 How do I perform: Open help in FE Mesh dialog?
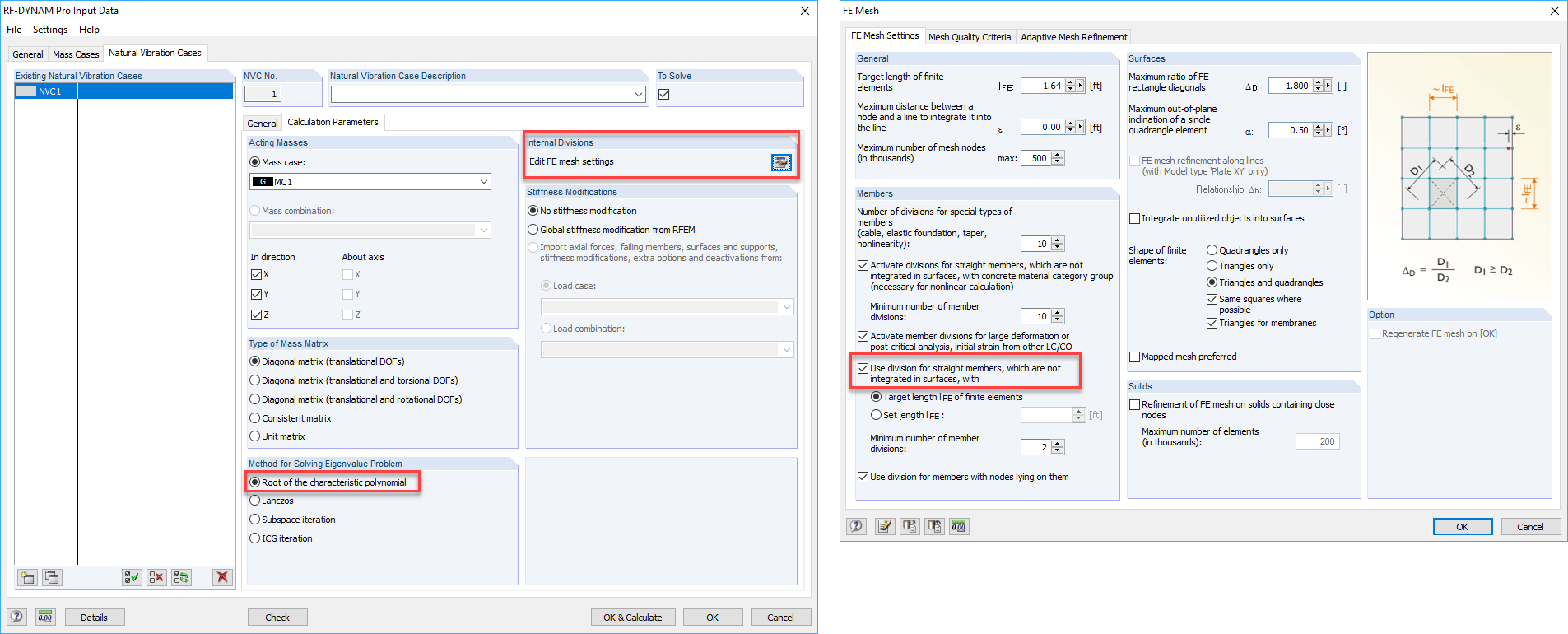click(x=857, y=526)
